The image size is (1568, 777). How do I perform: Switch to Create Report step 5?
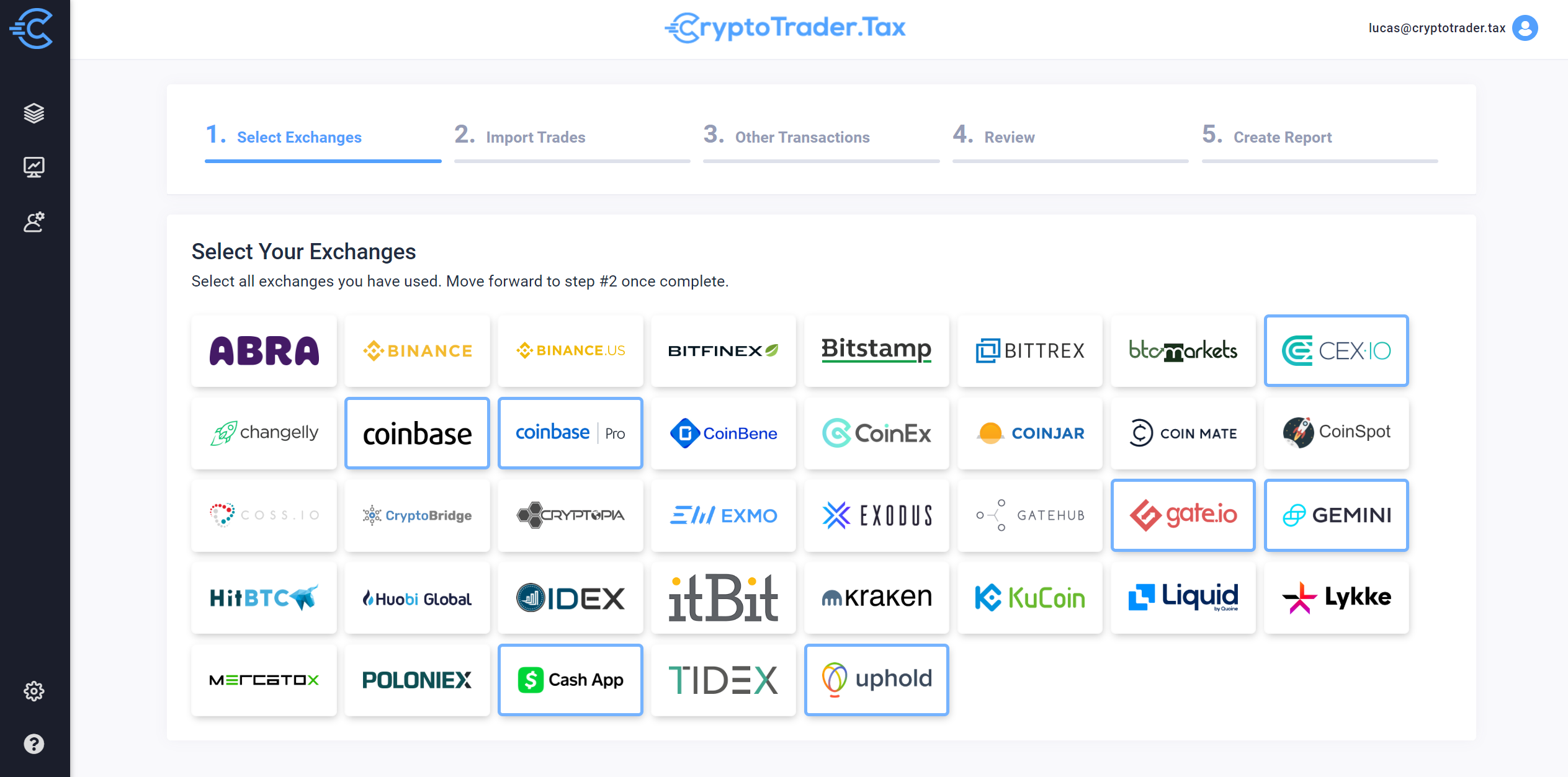point(1282,137)
